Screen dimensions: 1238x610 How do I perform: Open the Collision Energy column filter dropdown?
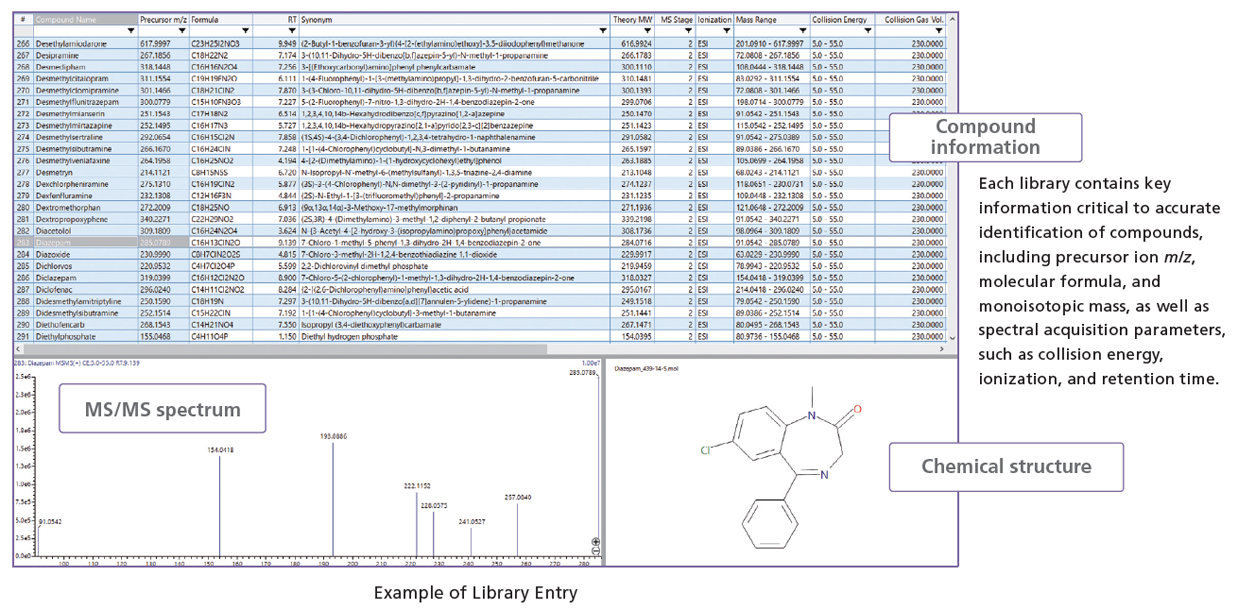coord(869,31)
